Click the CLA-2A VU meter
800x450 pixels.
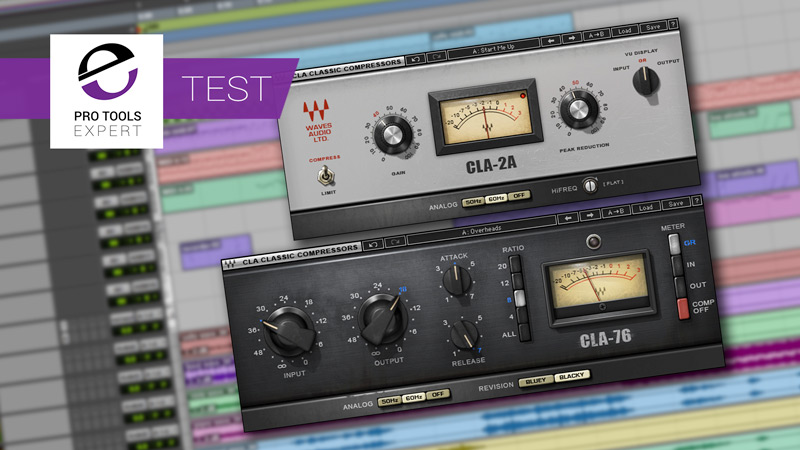(486, 117)
